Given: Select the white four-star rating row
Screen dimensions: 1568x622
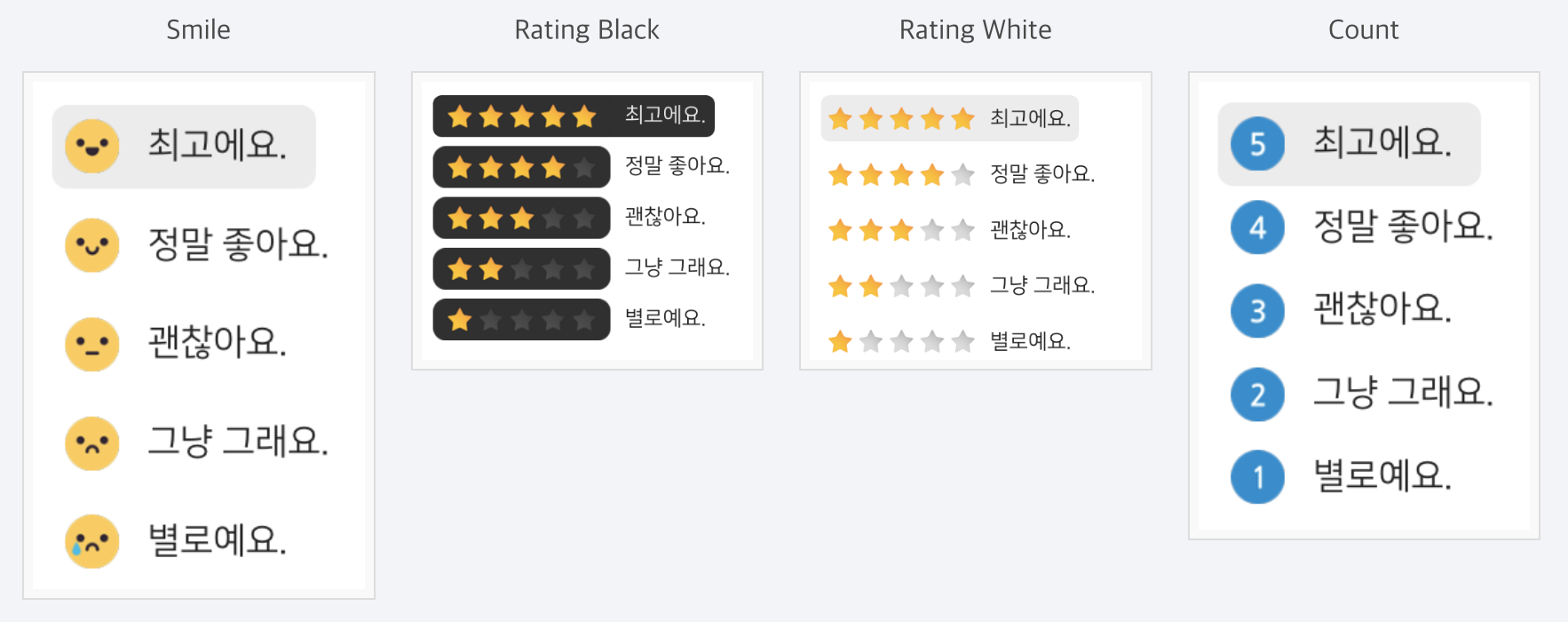Looking at the screenshot, I should click(x=901, y=175).
